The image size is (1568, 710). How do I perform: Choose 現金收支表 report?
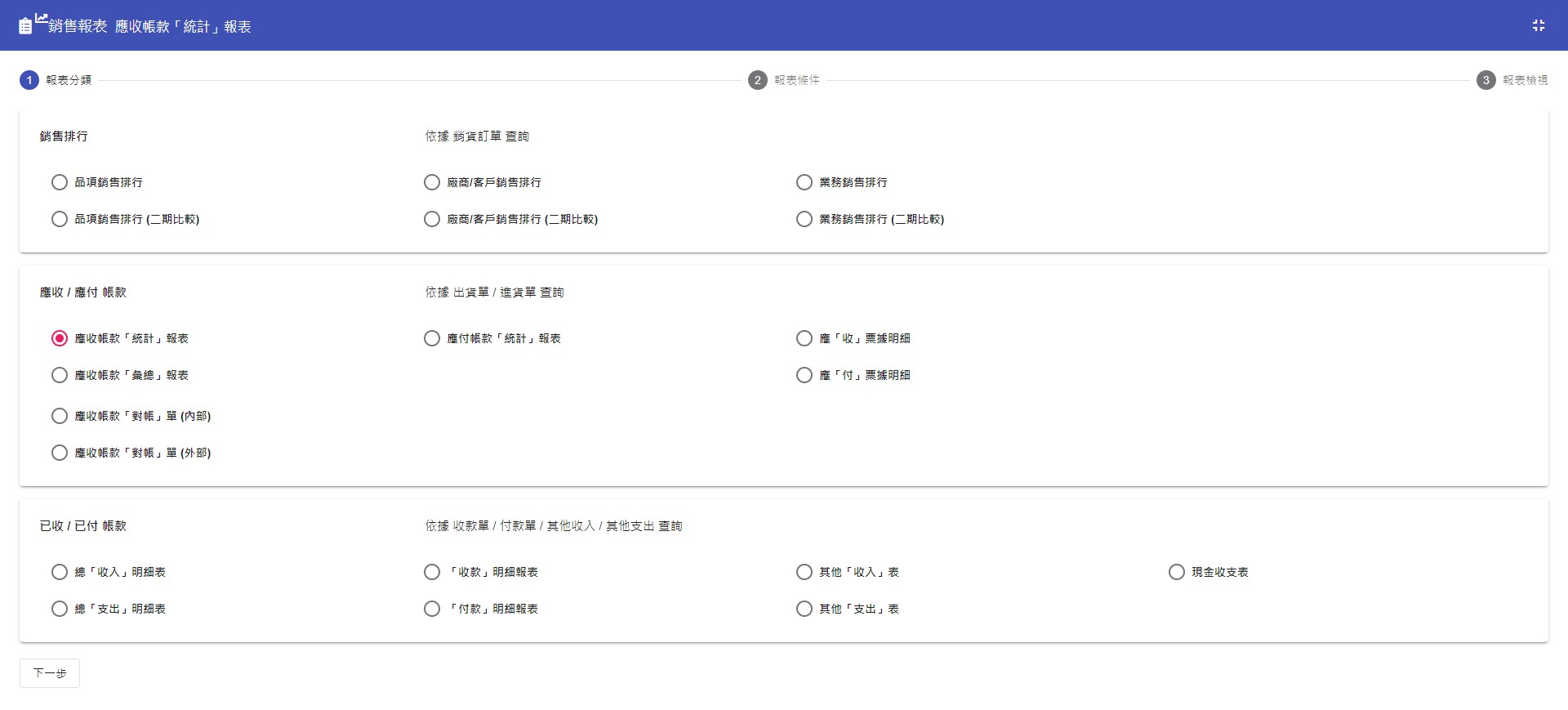[1177, 572]
